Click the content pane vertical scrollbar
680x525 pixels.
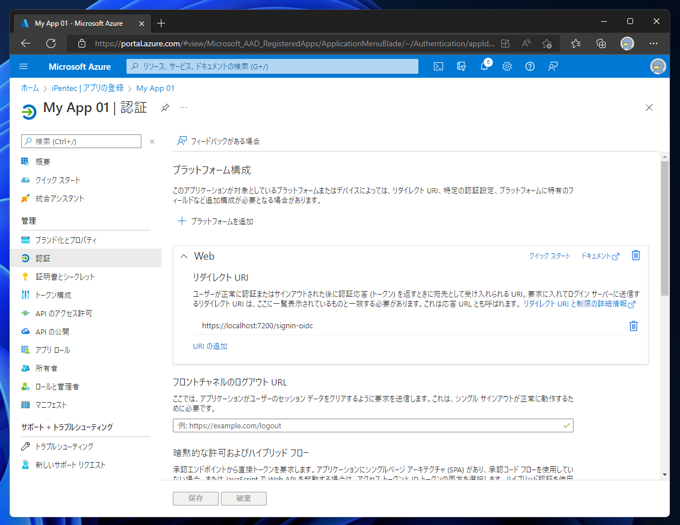coord(664,228)
